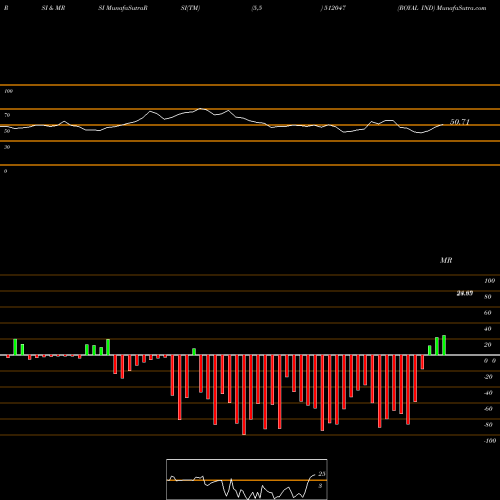
Task: Click the RSI current value 50.71
Action: pyautogui.click(x=460, y=122)
